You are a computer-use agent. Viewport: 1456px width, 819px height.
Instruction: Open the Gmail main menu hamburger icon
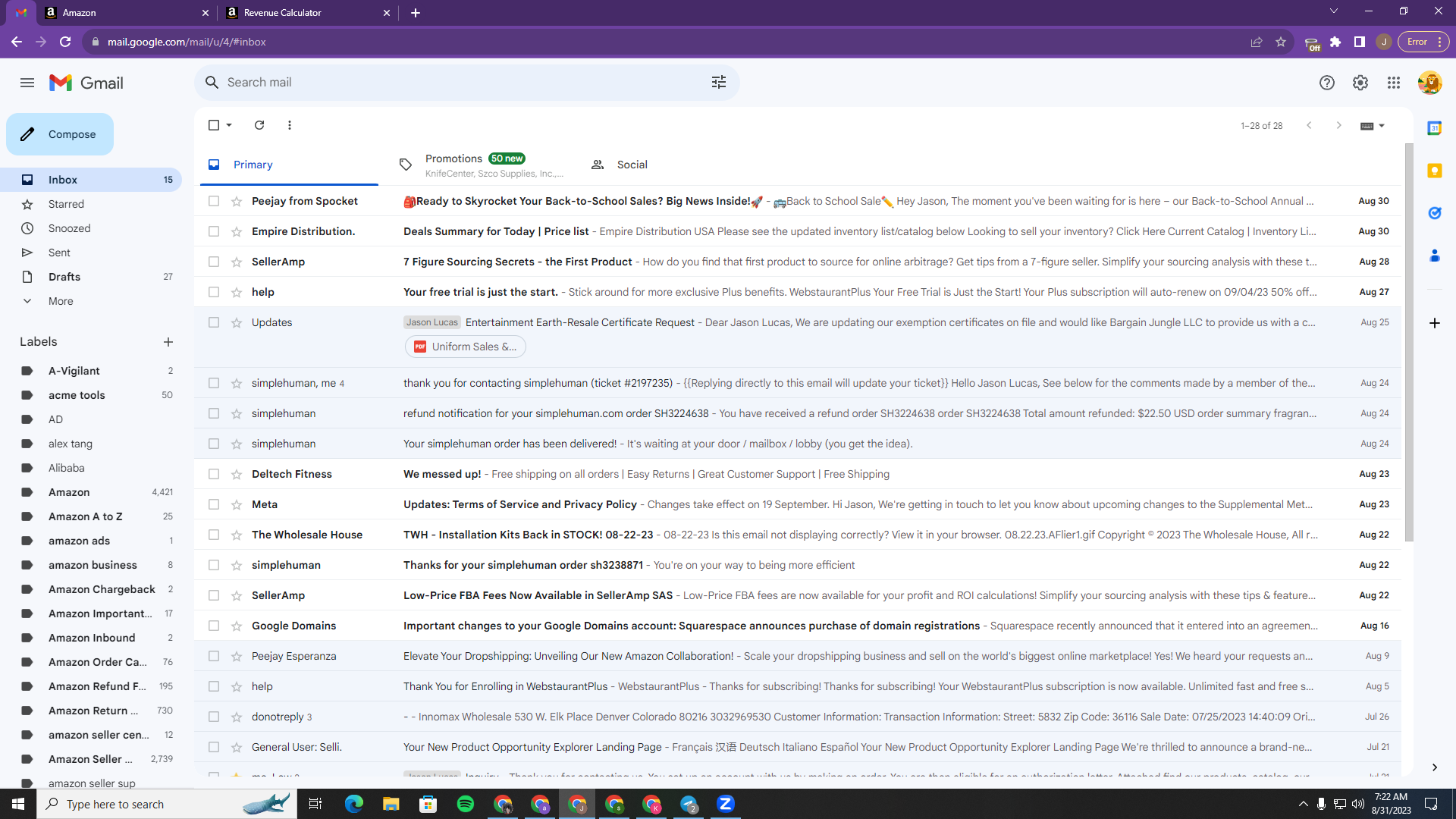27,83
